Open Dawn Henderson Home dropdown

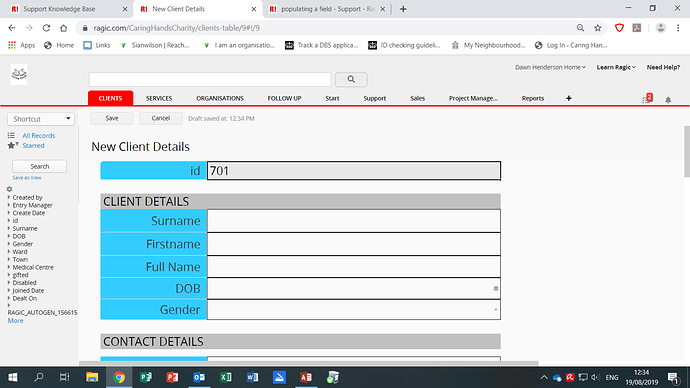point(551,67)
